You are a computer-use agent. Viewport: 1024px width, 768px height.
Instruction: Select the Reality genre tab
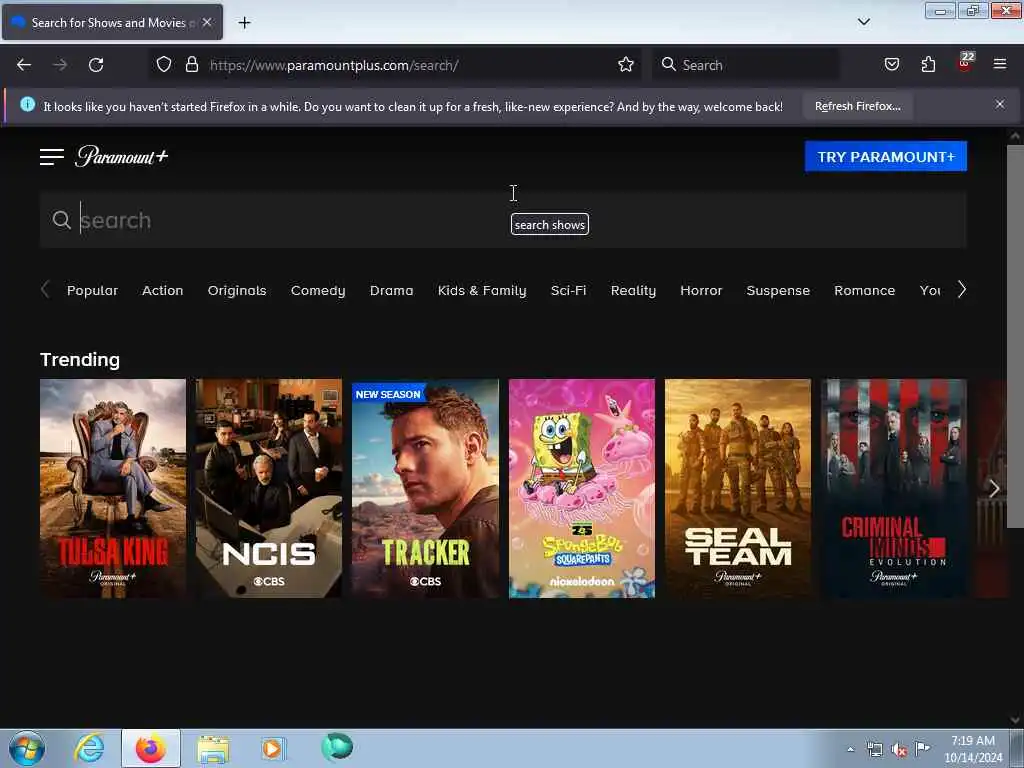coord(633,291)
